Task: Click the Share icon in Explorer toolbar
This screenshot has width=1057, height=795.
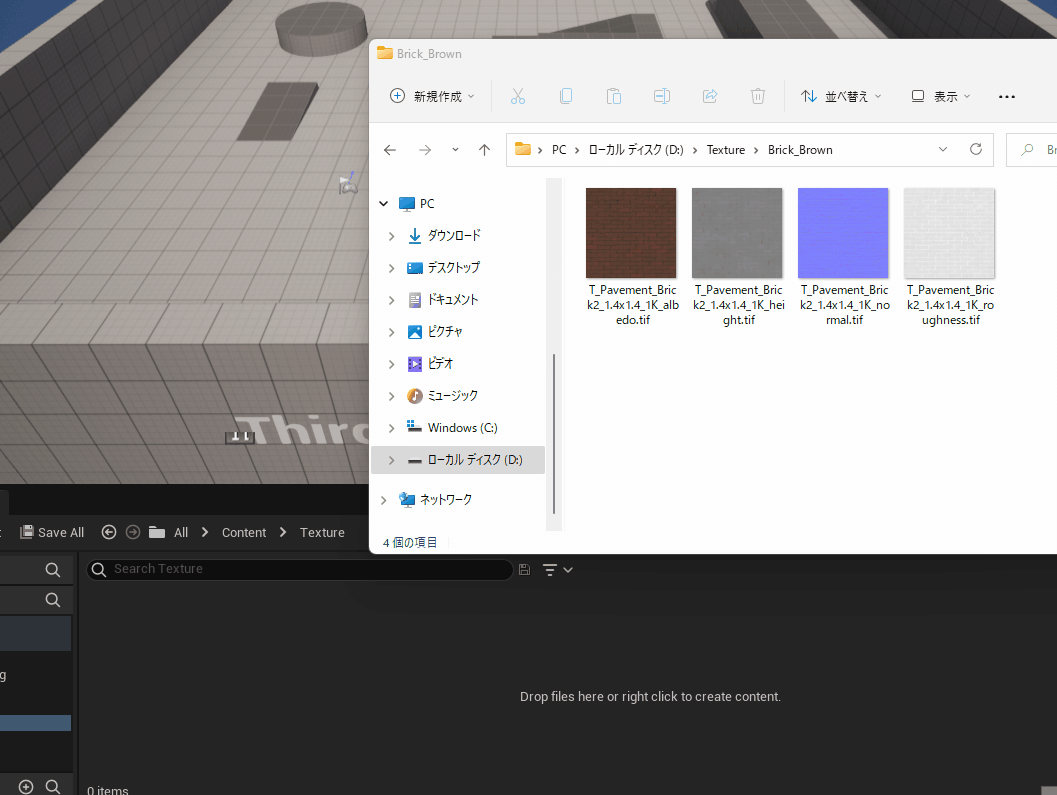Action: point(710,96)
